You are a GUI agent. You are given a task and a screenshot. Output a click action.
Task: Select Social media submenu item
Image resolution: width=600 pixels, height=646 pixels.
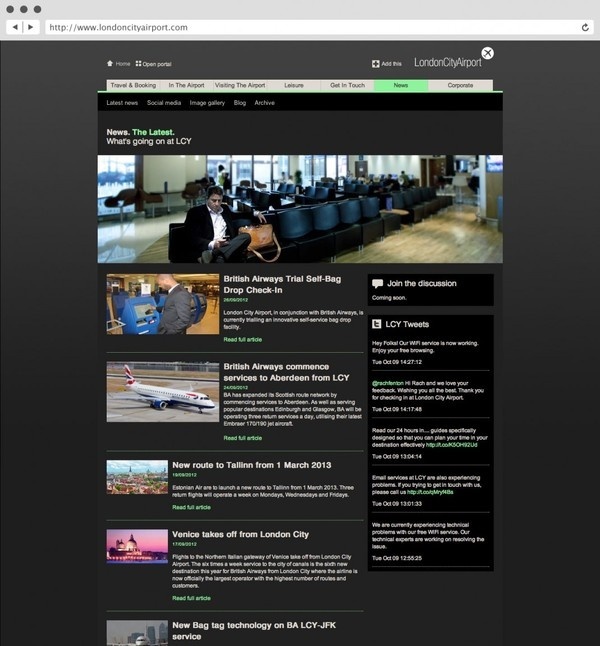[164, 103]
